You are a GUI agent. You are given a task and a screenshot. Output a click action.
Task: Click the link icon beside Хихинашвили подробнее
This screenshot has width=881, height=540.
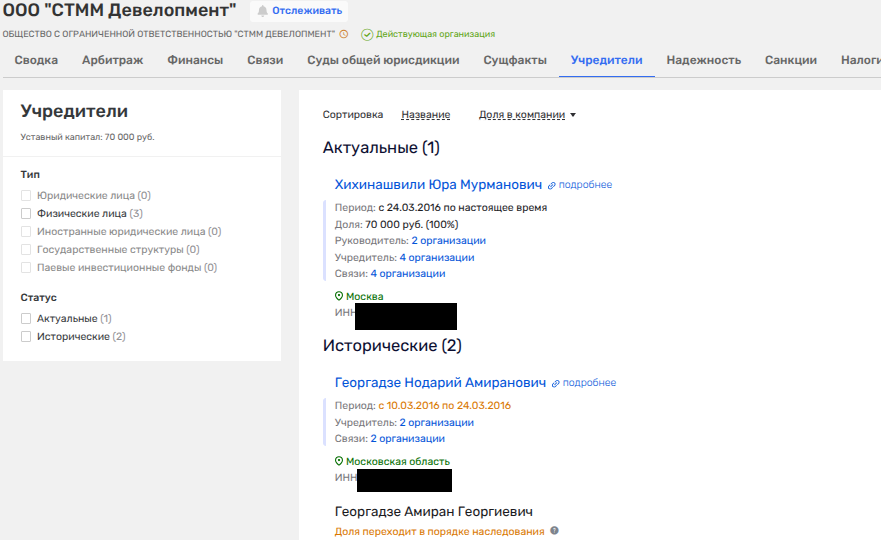[x=551, y=185]
